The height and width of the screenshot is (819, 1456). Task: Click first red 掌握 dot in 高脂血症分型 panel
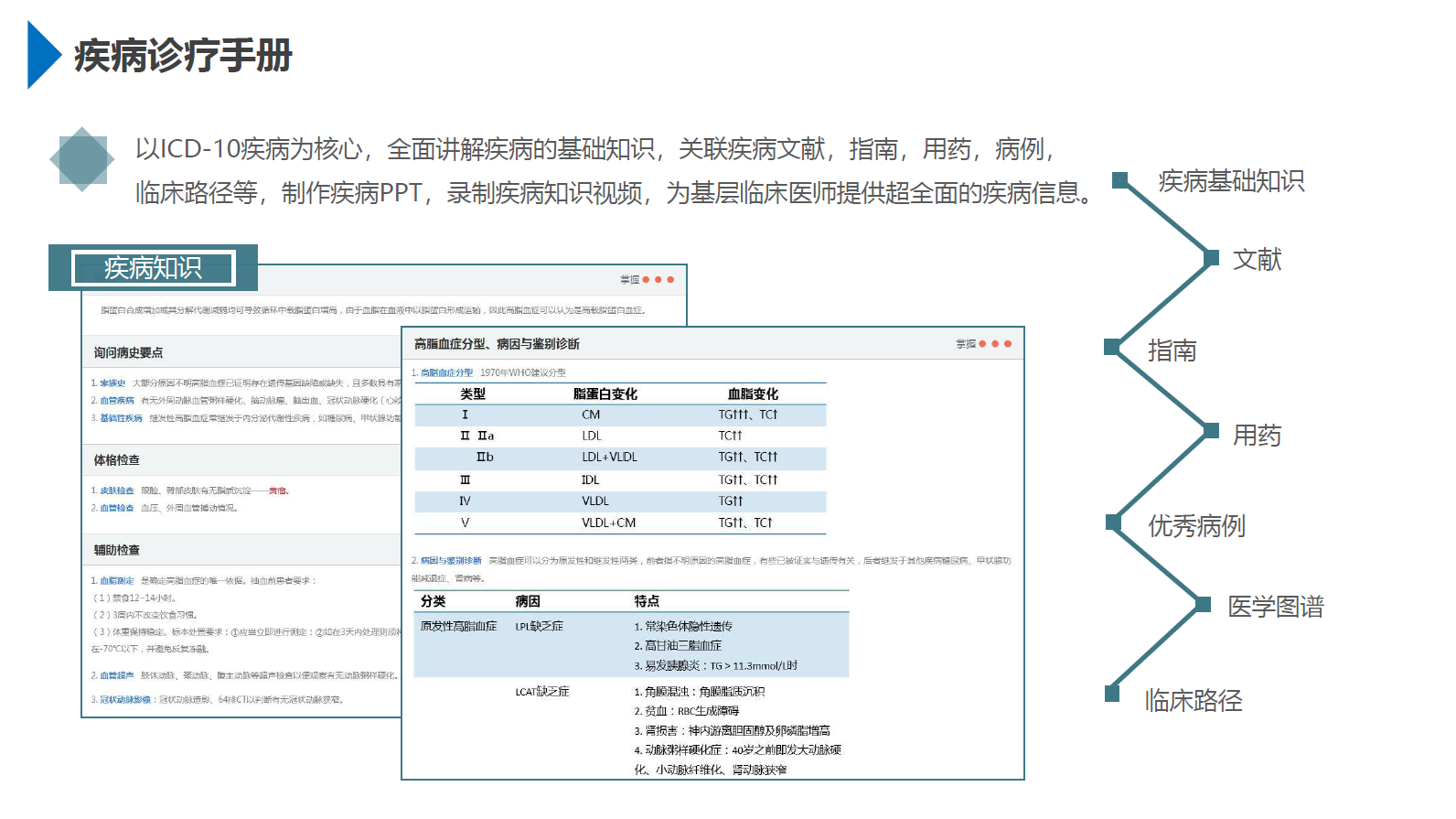pos(982,344)
